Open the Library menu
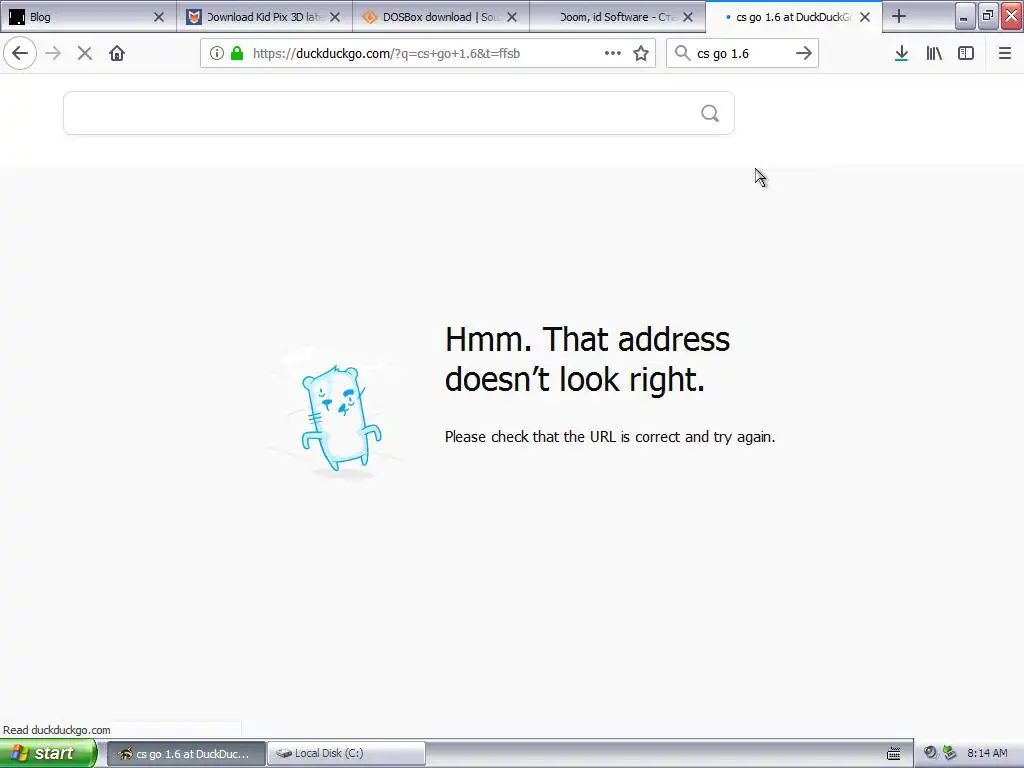1024x768 pixels. 934,54
